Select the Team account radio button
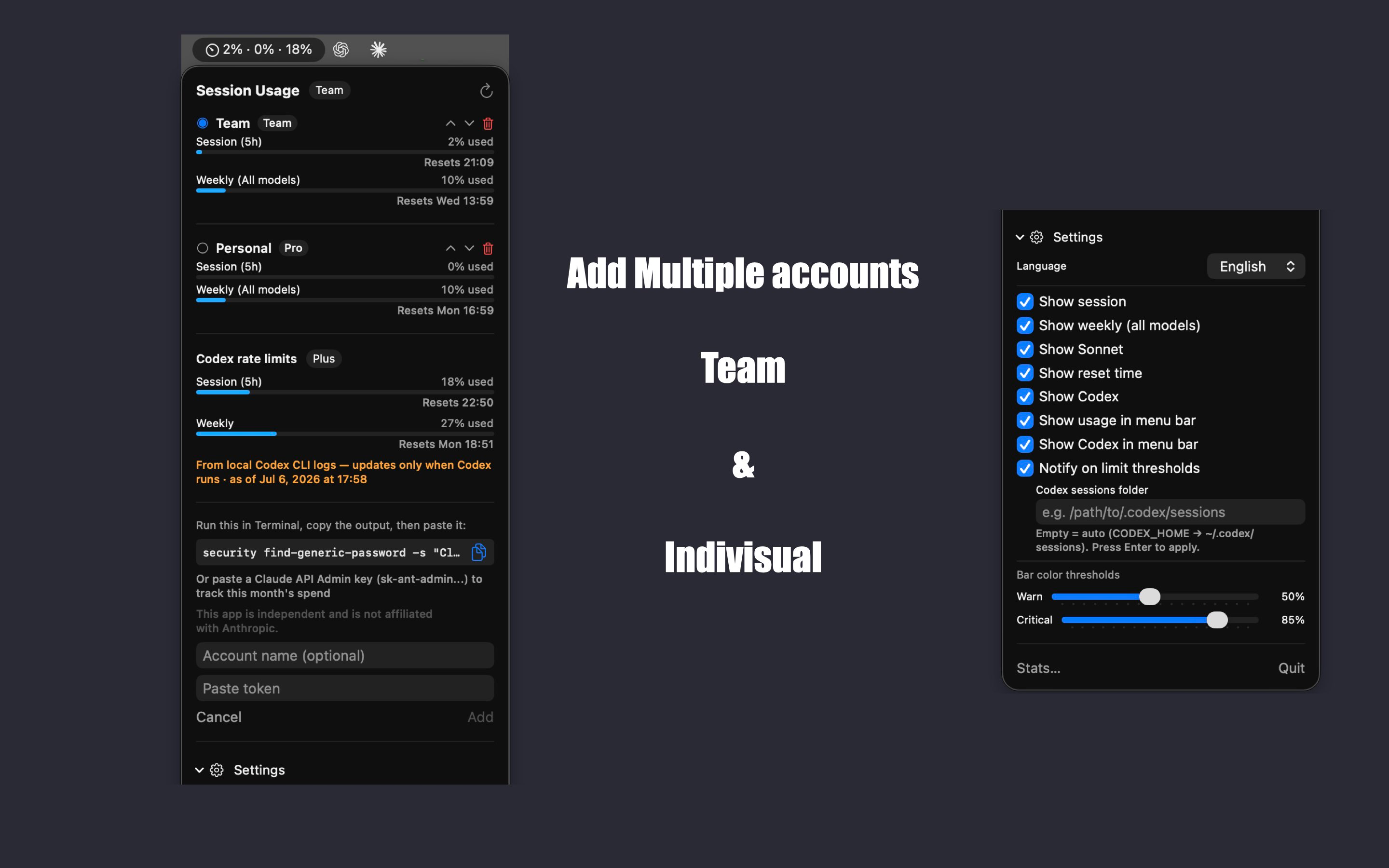The height and width of the screenshot is (868, 1389). (203, 123)
